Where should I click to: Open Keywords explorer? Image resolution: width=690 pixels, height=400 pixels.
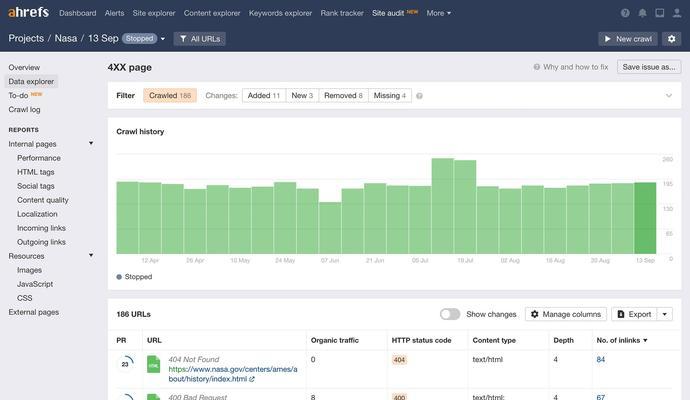coord(280,13)
